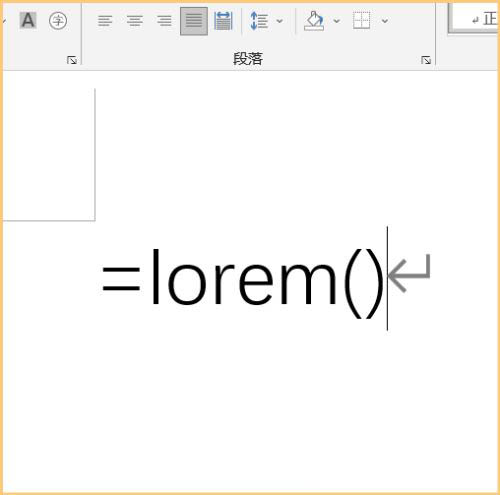Align paragraph text to the left

[105, 21]
